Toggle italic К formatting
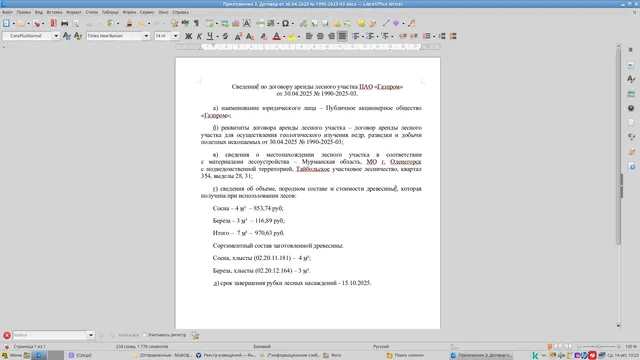 [x=199, y=36]
